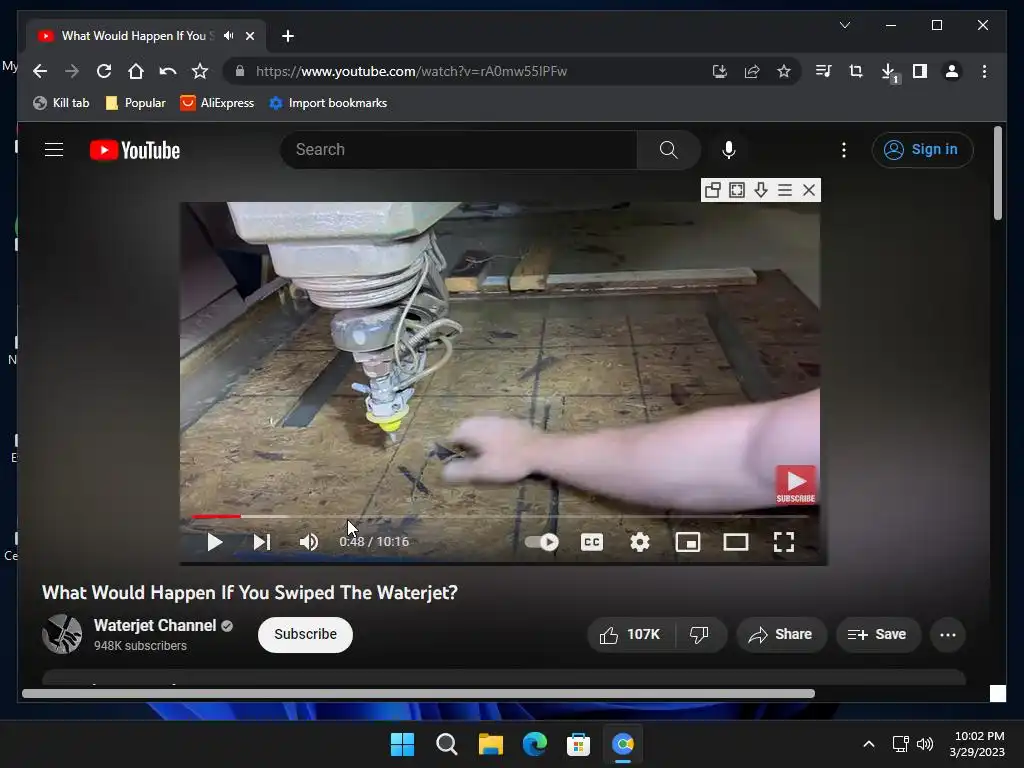The image size is (1024, 768).
Task: Mute the video volume
Action: click(308, 542)
